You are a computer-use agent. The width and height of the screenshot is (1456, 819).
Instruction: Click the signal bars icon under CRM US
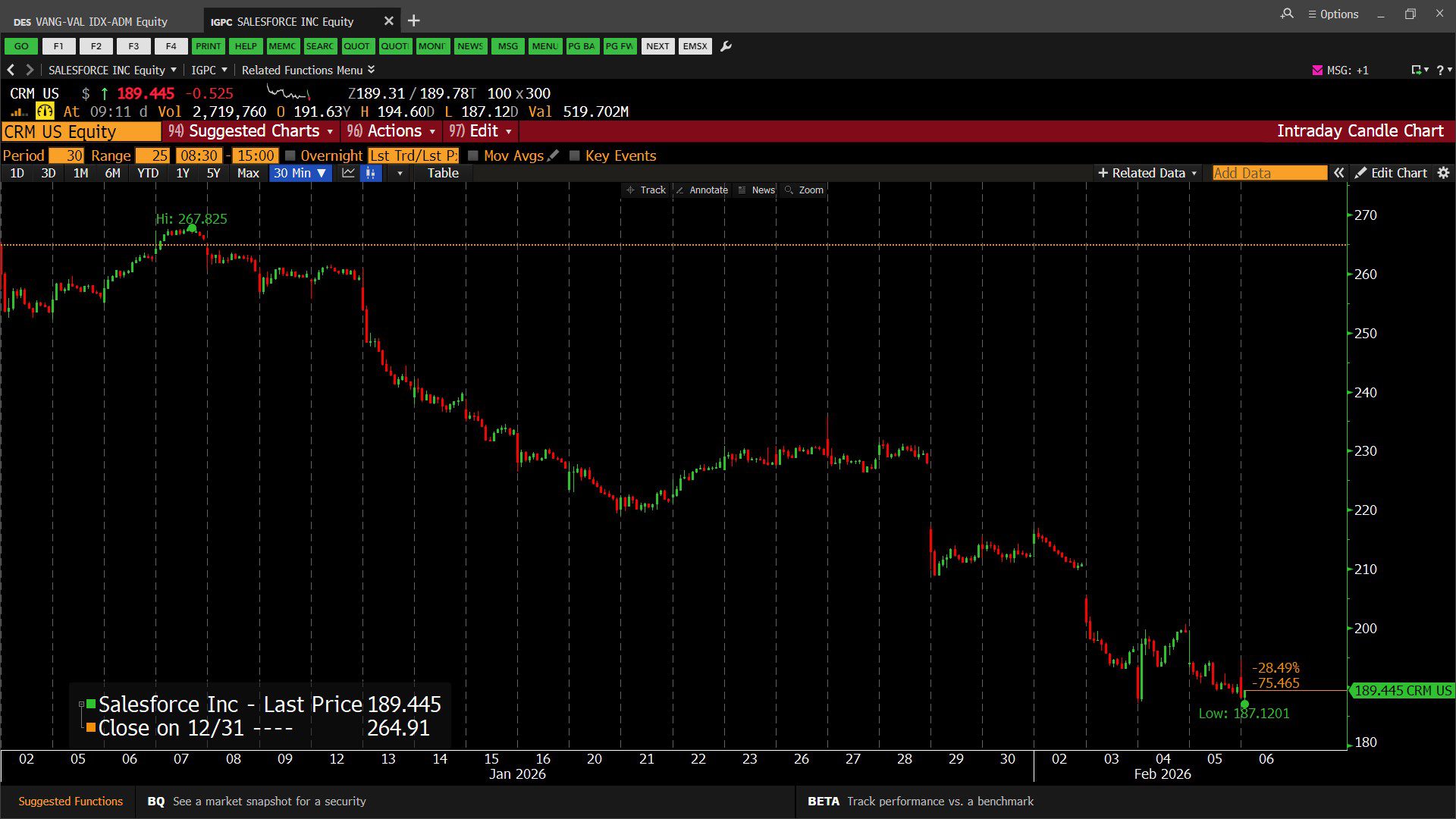(19, 112)
